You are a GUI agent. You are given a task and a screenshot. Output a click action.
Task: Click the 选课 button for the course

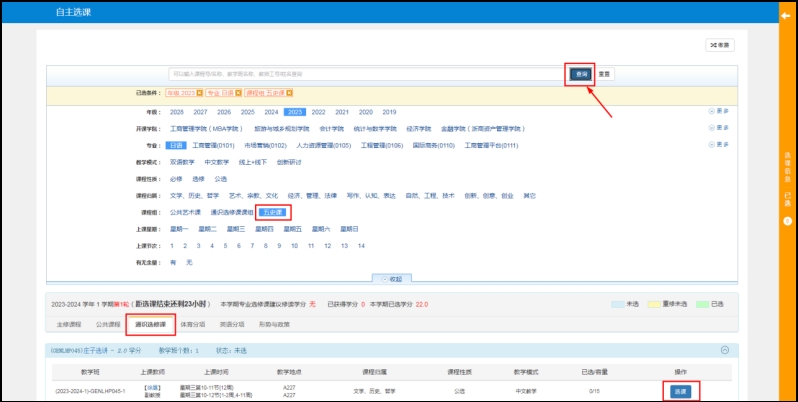pyautogui.click(x=680, y=391)
